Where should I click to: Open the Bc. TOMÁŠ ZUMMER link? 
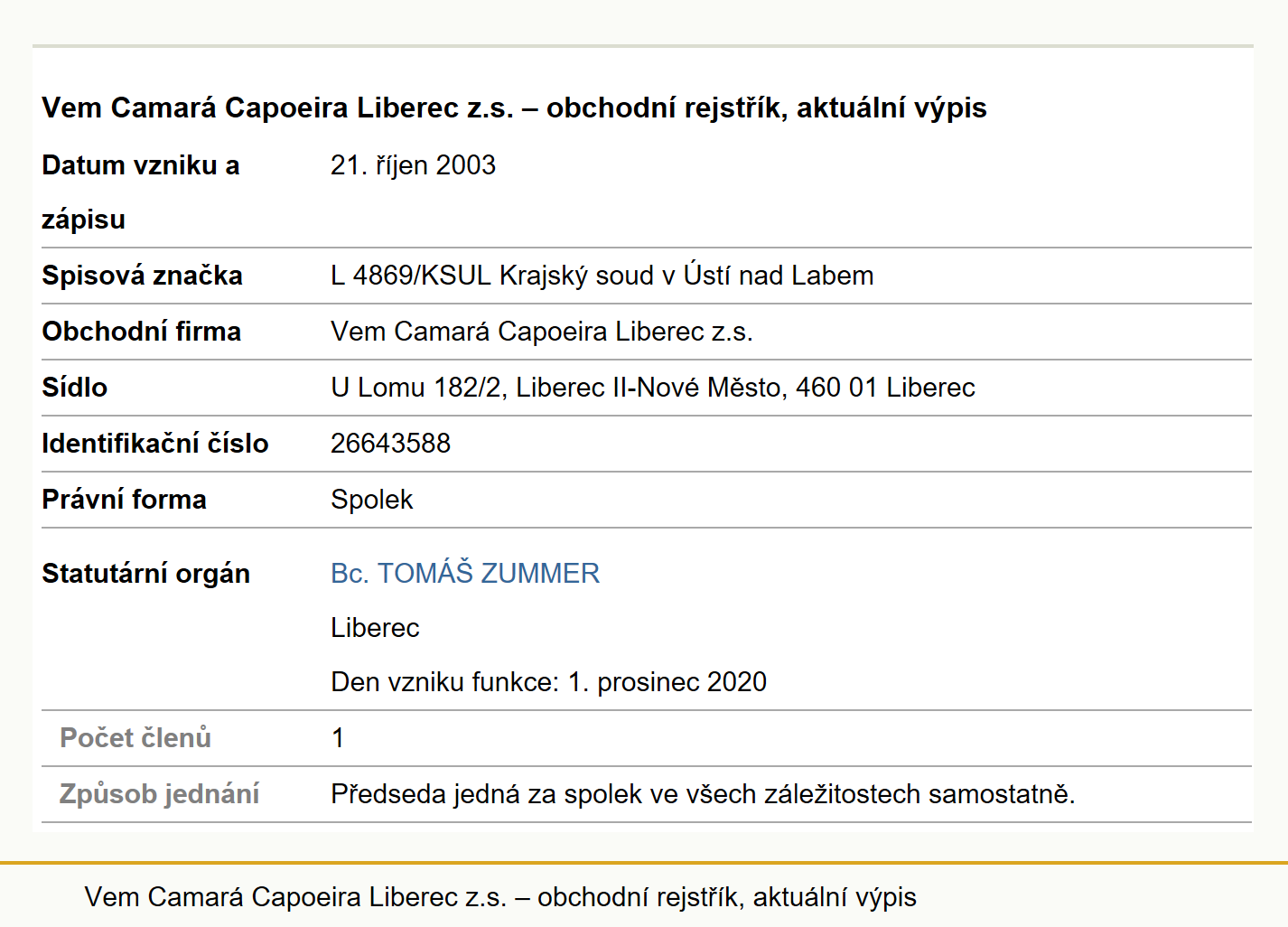pos(465,574)
